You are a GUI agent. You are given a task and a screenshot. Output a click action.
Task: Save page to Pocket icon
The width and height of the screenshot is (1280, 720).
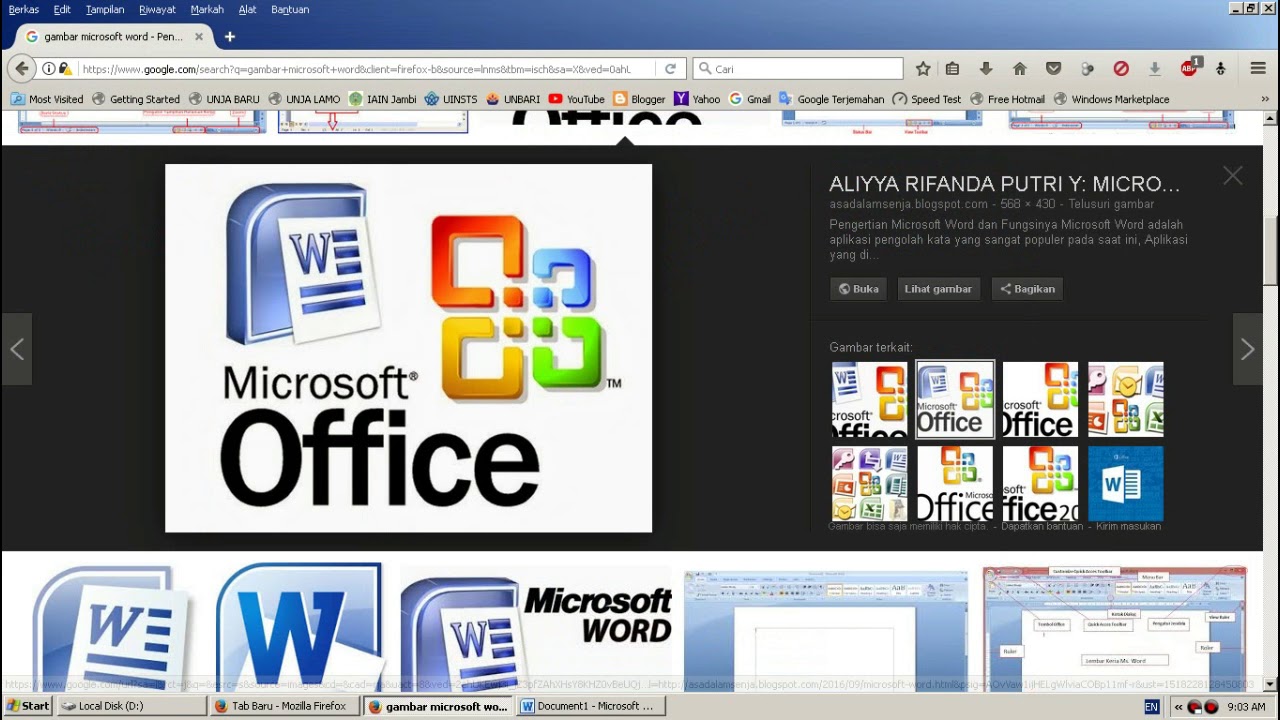(1053, 69)
